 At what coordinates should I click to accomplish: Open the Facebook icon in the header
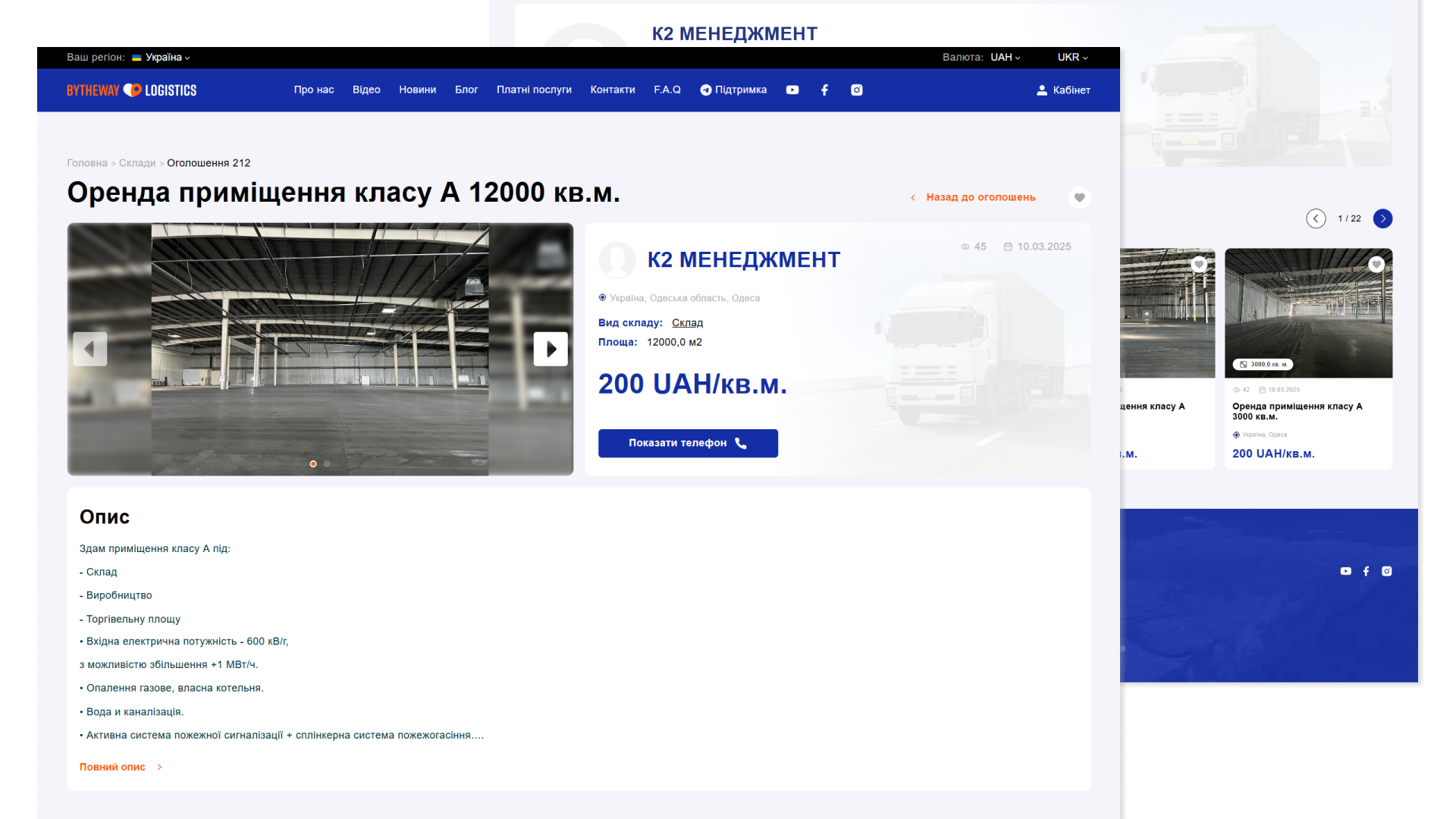pyautogui.click(x=824, y=90)
